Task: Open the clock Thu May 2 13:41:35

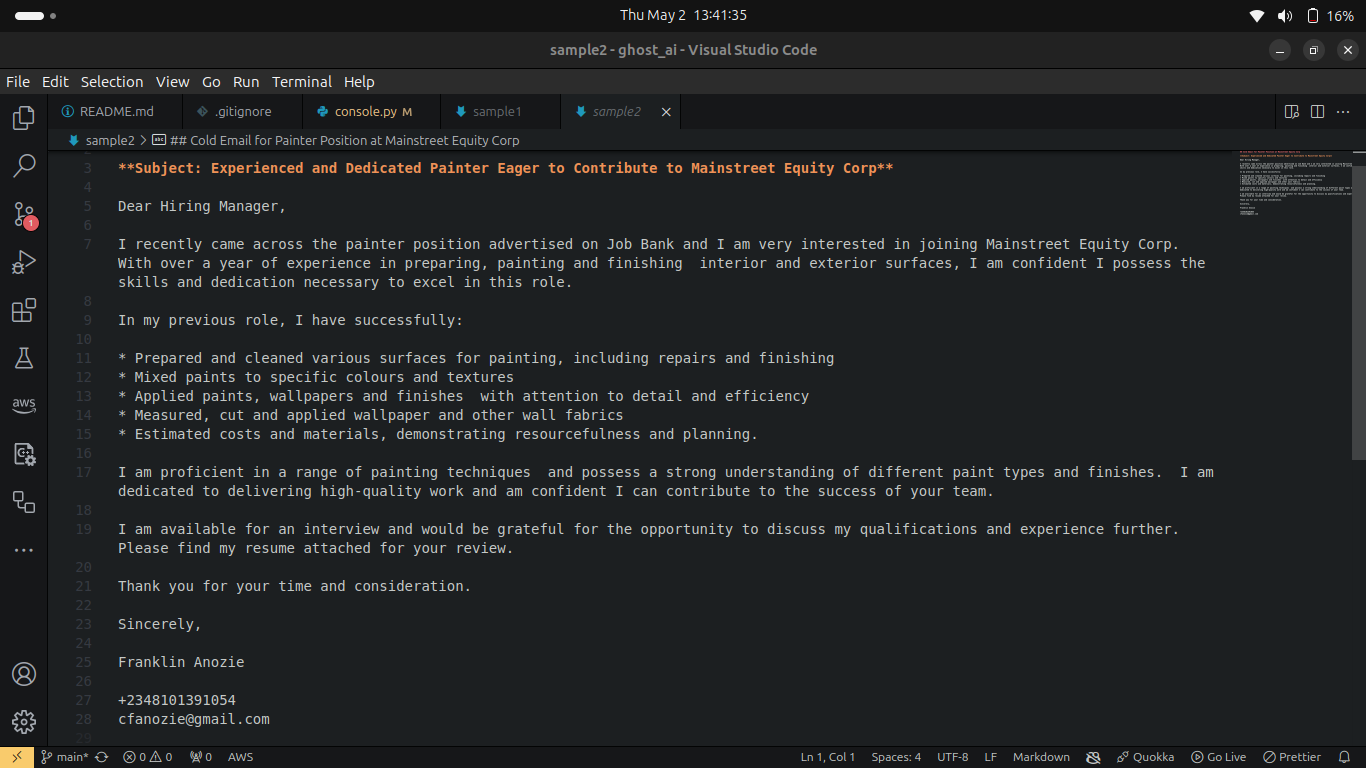Action: pyautogui.click(x=683, y=15)
